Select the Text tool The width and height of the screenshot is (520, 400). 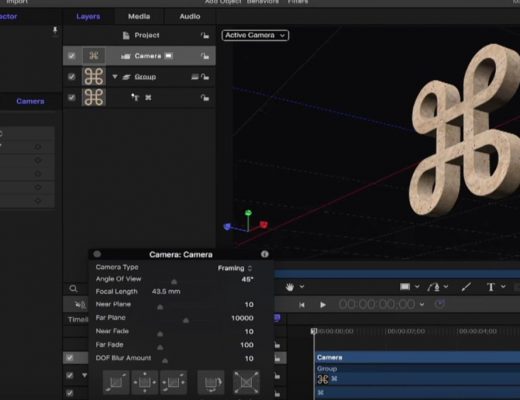click(491, 287)
